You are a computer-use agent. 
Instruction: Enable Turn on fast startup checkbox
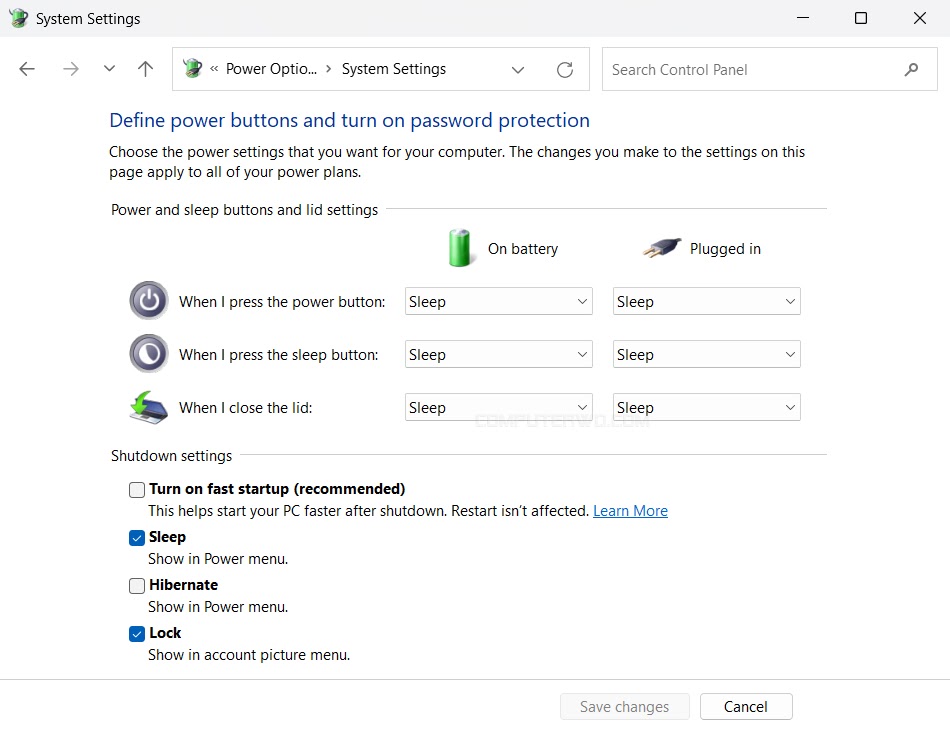(x=137, y=490)
